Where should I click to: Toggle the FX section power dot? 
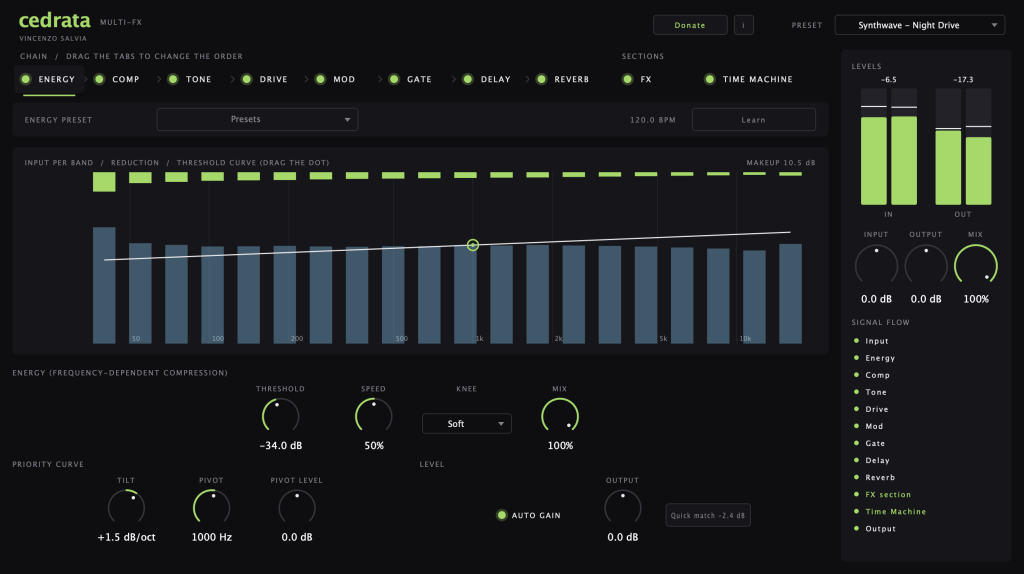pyautogui.click(x=628, y=79)
